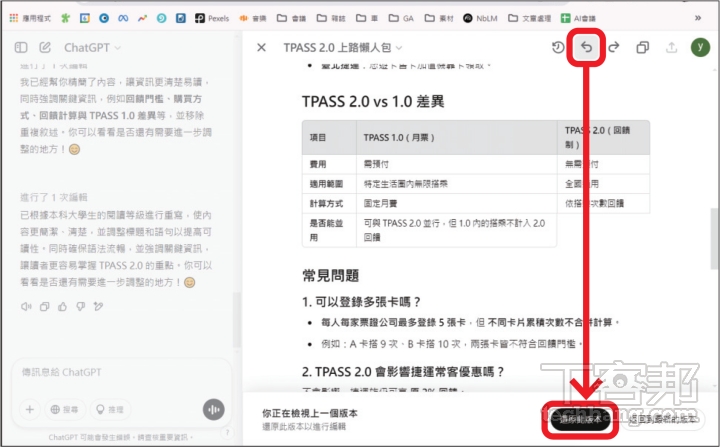Image resolution: width=720 pixels, height=447 pixels.
Task: Return to the latest version button
Action: (x=662, y=419)
